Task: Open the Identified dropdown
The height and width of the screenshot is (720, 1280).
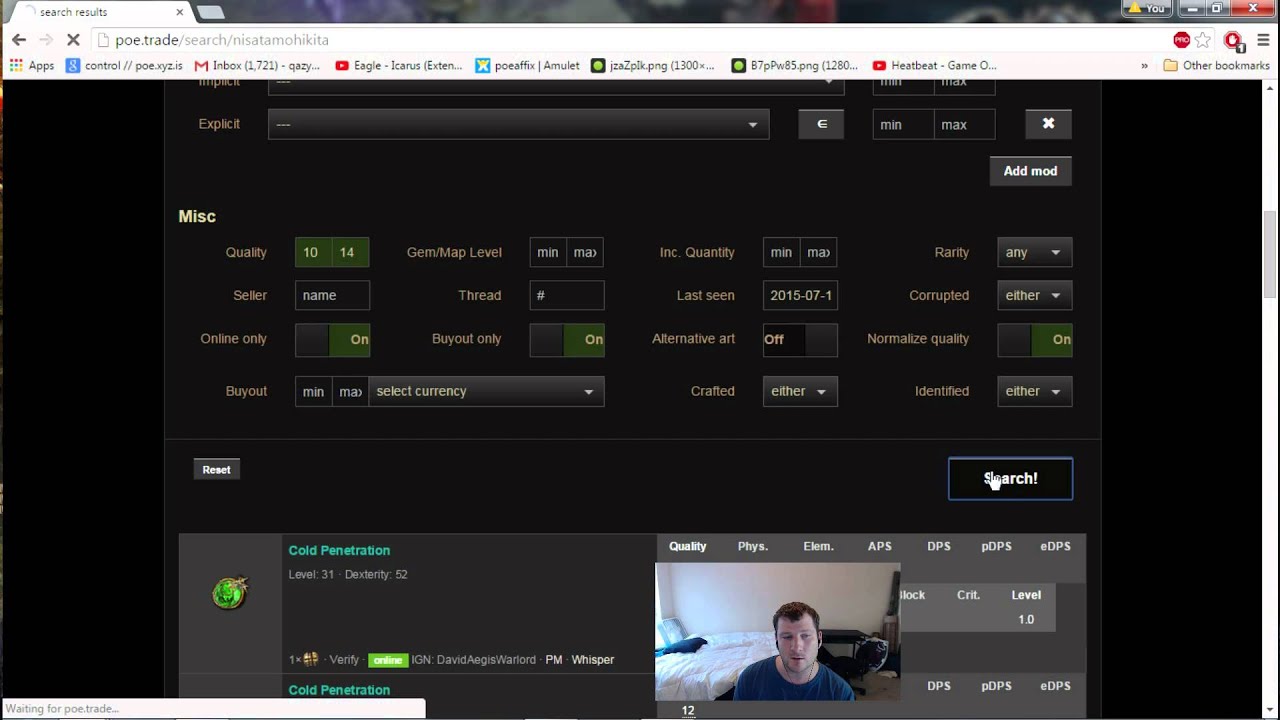Action: [1035, 391]
